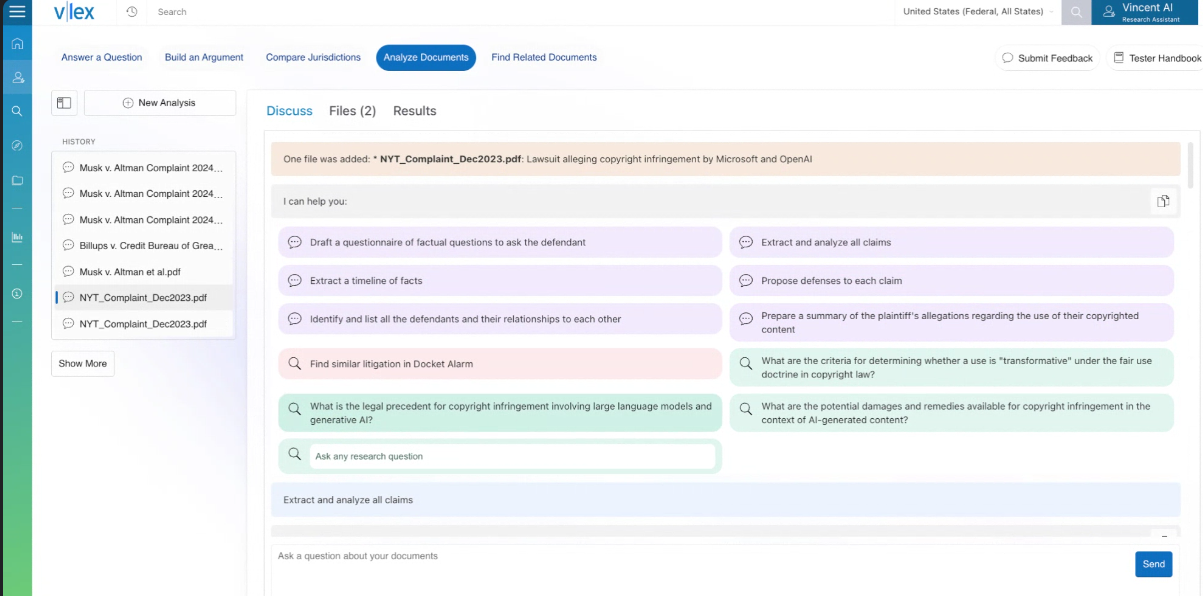Click the chat icon for Billups history entry
Screen dimensions: 1203x596
point(68,245)
